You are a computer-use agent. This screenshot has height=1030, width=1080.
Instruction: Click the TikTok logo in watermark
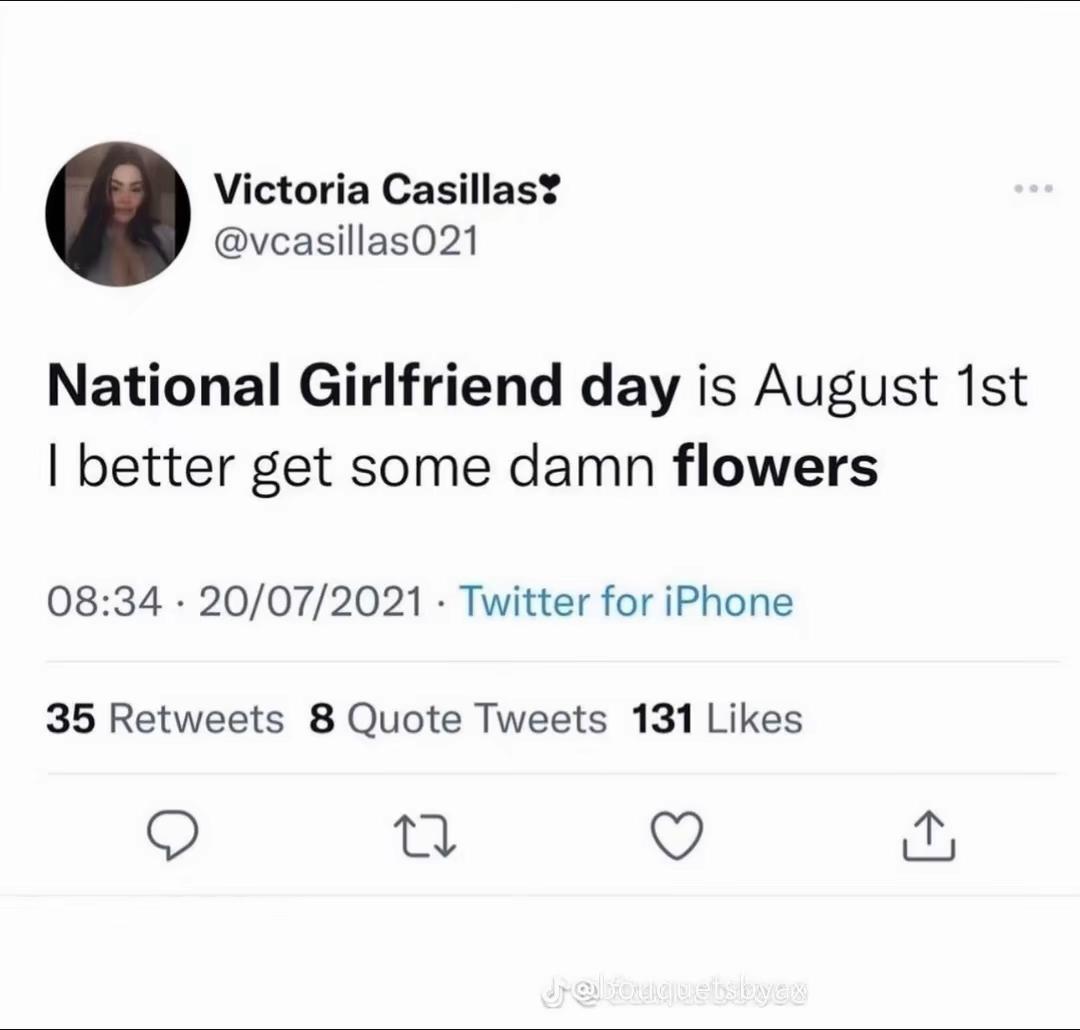coord(552,993)
